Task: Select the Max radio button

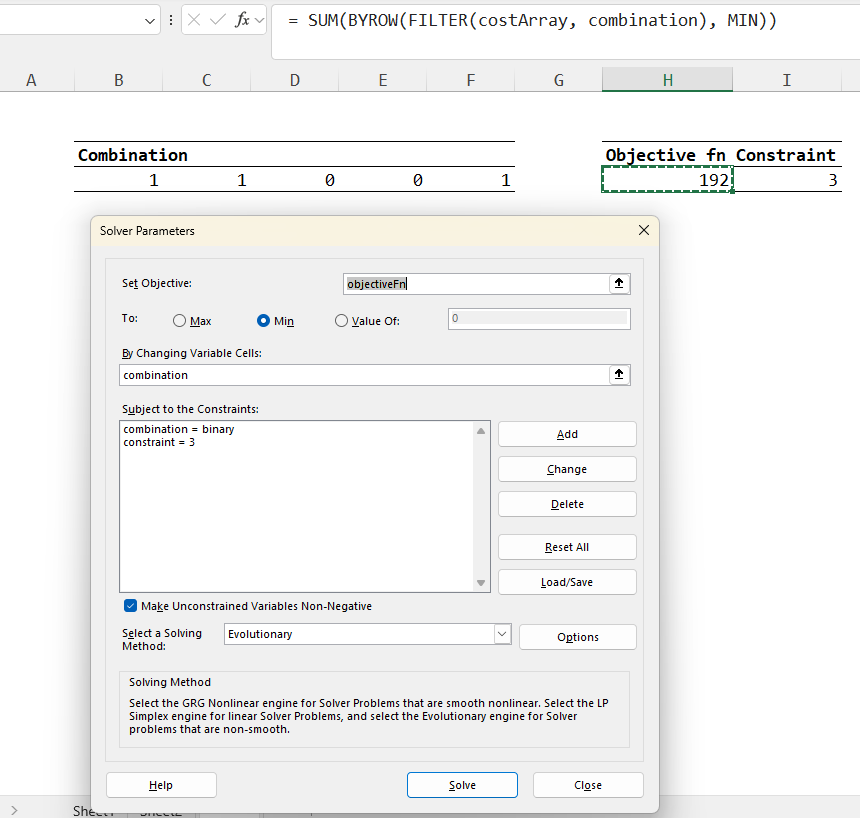Action: tap(179, 321)
